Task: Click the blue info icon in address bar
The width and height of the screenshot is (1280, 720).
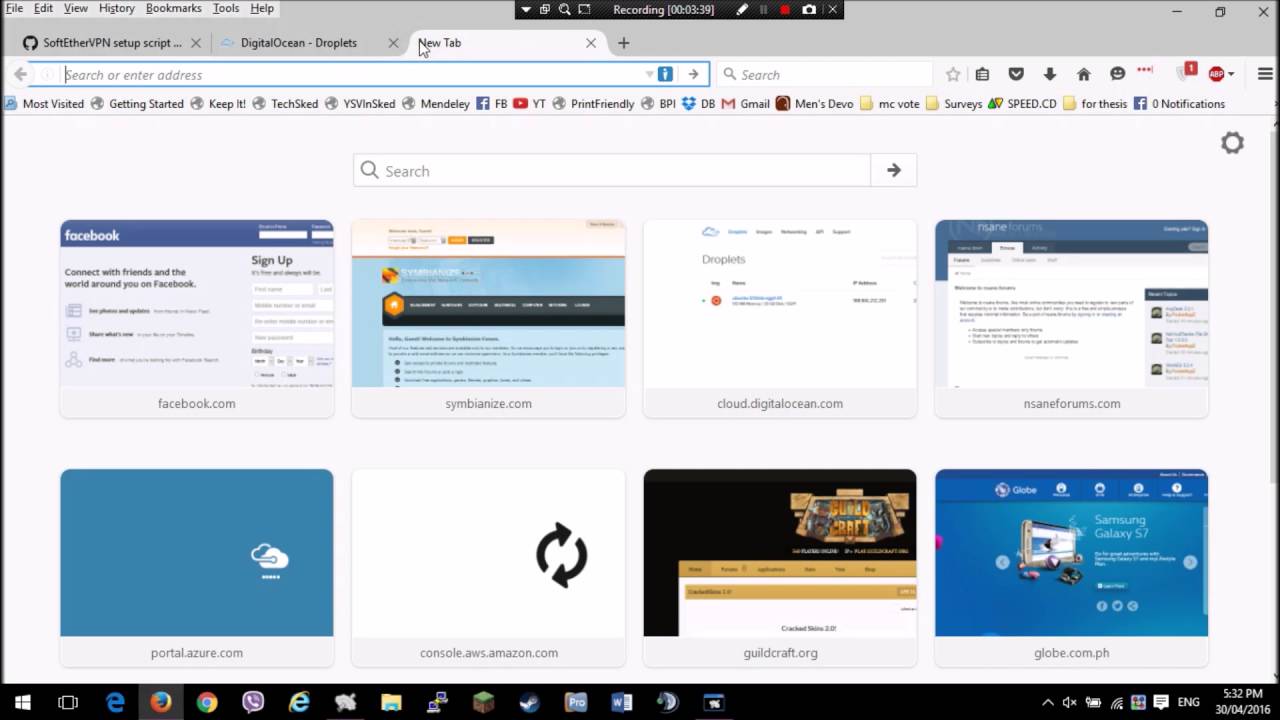Action: [x=665, y=74]
